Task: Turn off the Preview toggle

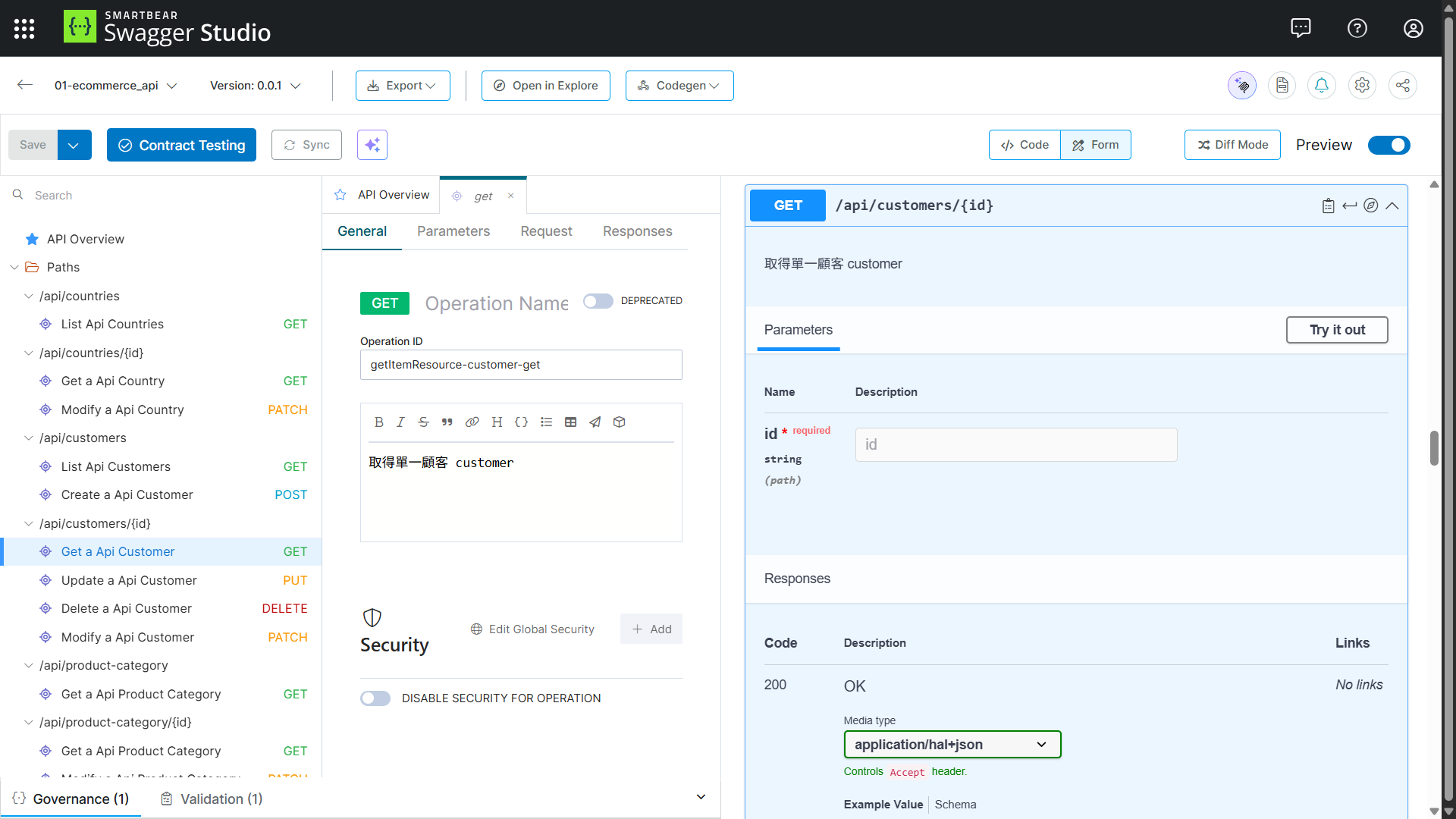Action: point(1389,145)
